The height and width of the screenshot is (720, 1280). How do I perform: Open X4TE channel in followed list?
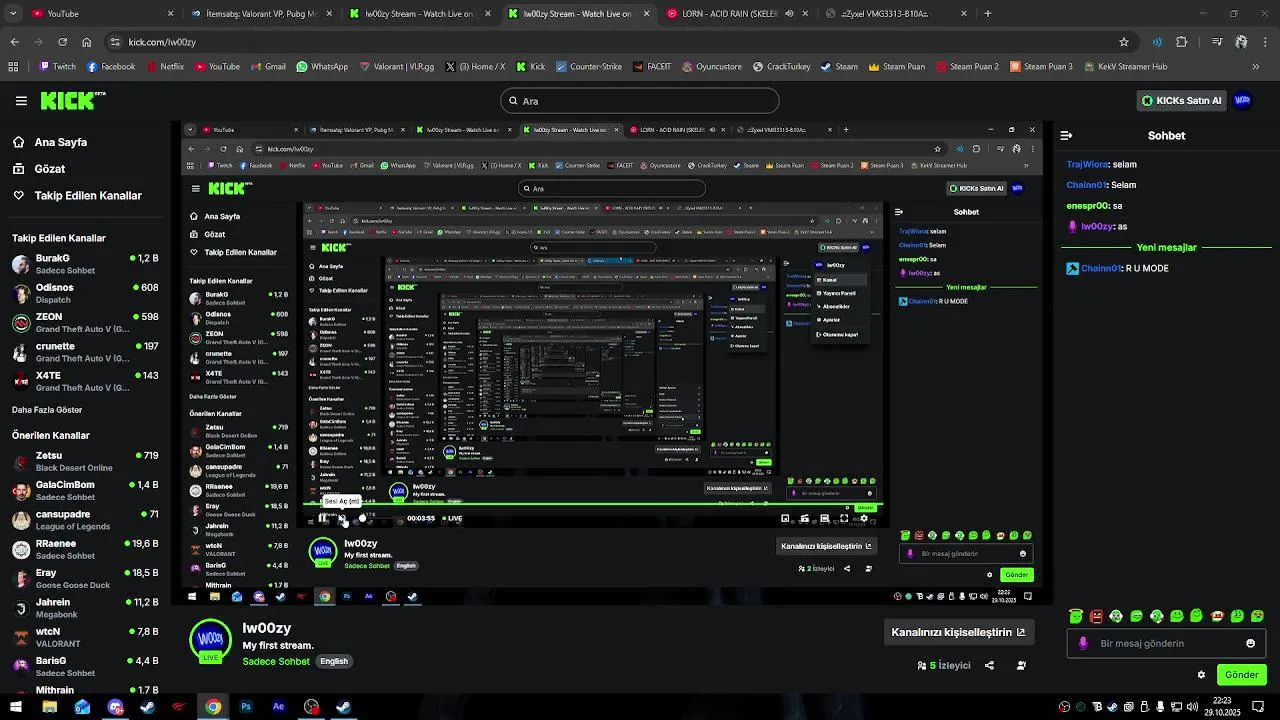click(85, 381)
